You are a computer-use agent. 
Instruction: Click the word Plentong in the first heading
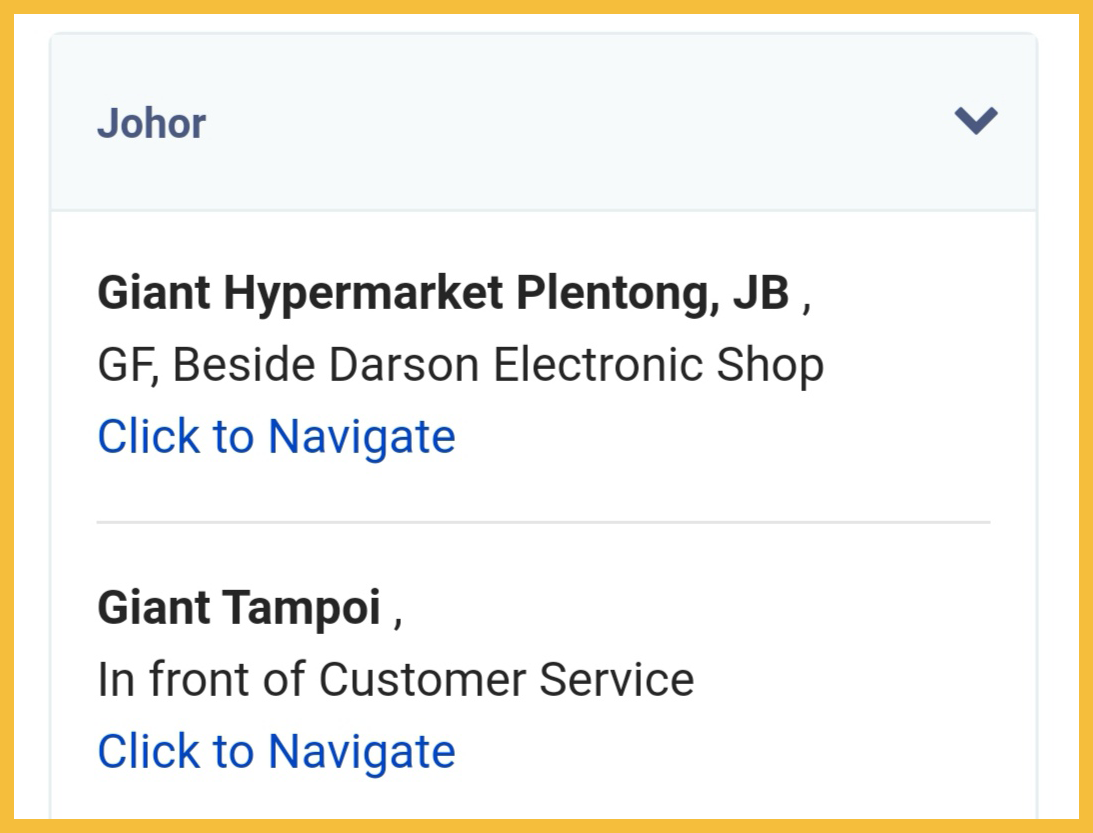tap(617, 294)
